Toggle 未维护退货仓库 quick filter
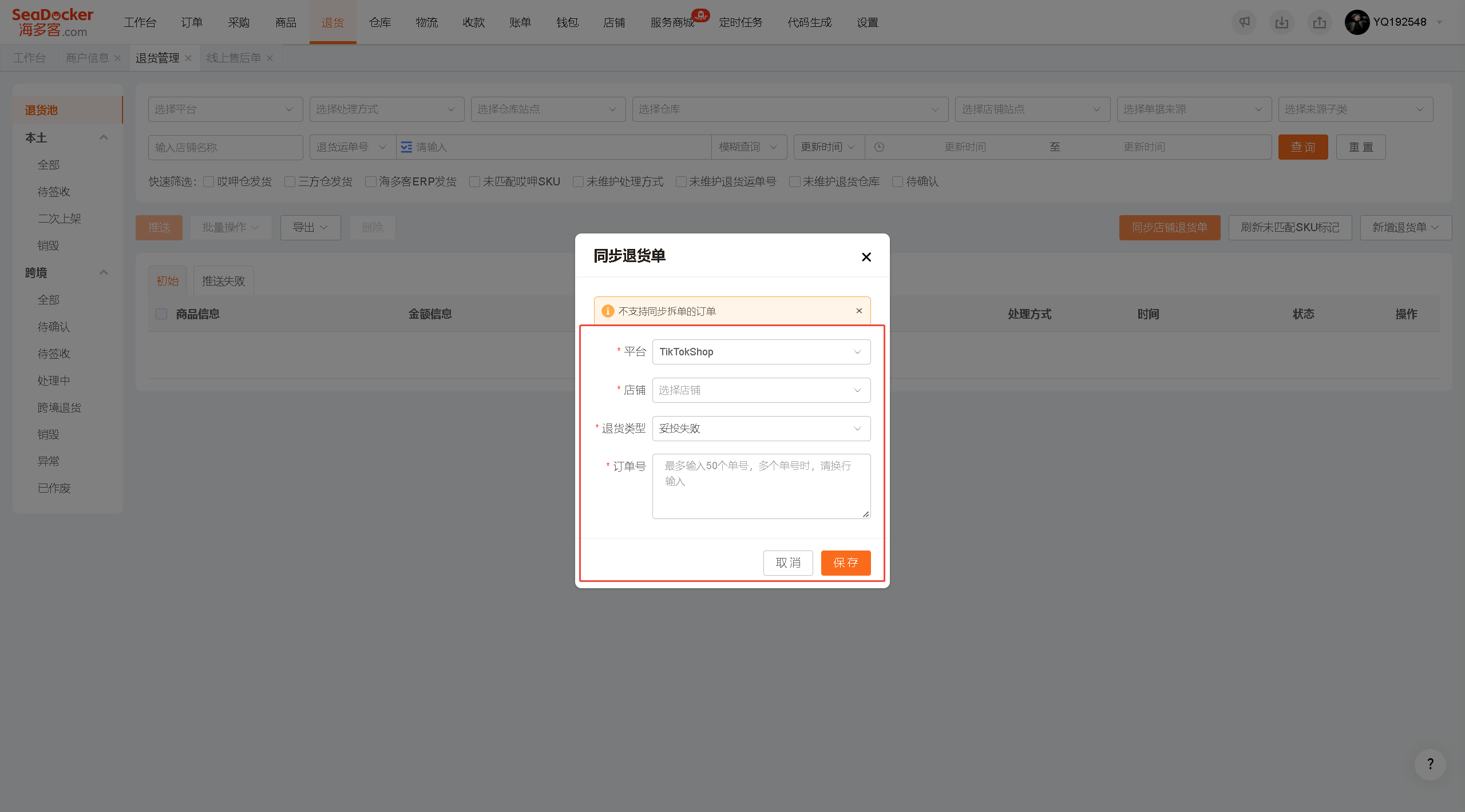Viewport: 1465px width, 812px height. (795, 181)
